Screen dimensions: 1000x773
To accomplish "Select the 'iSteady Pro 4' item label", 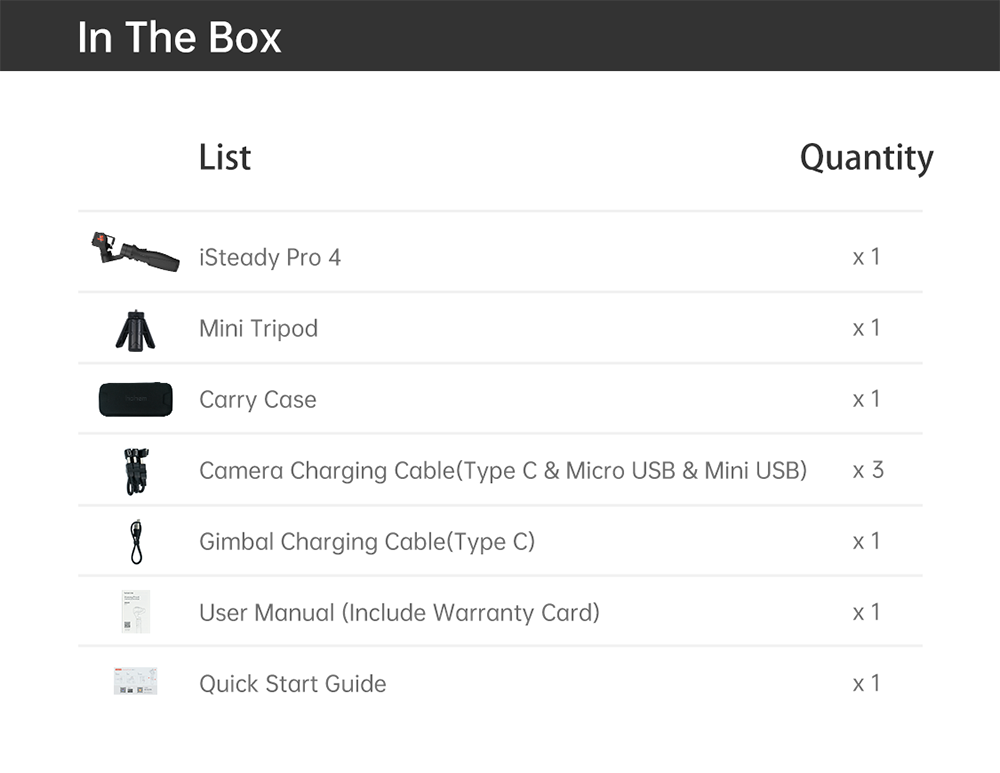I will 270,257.
